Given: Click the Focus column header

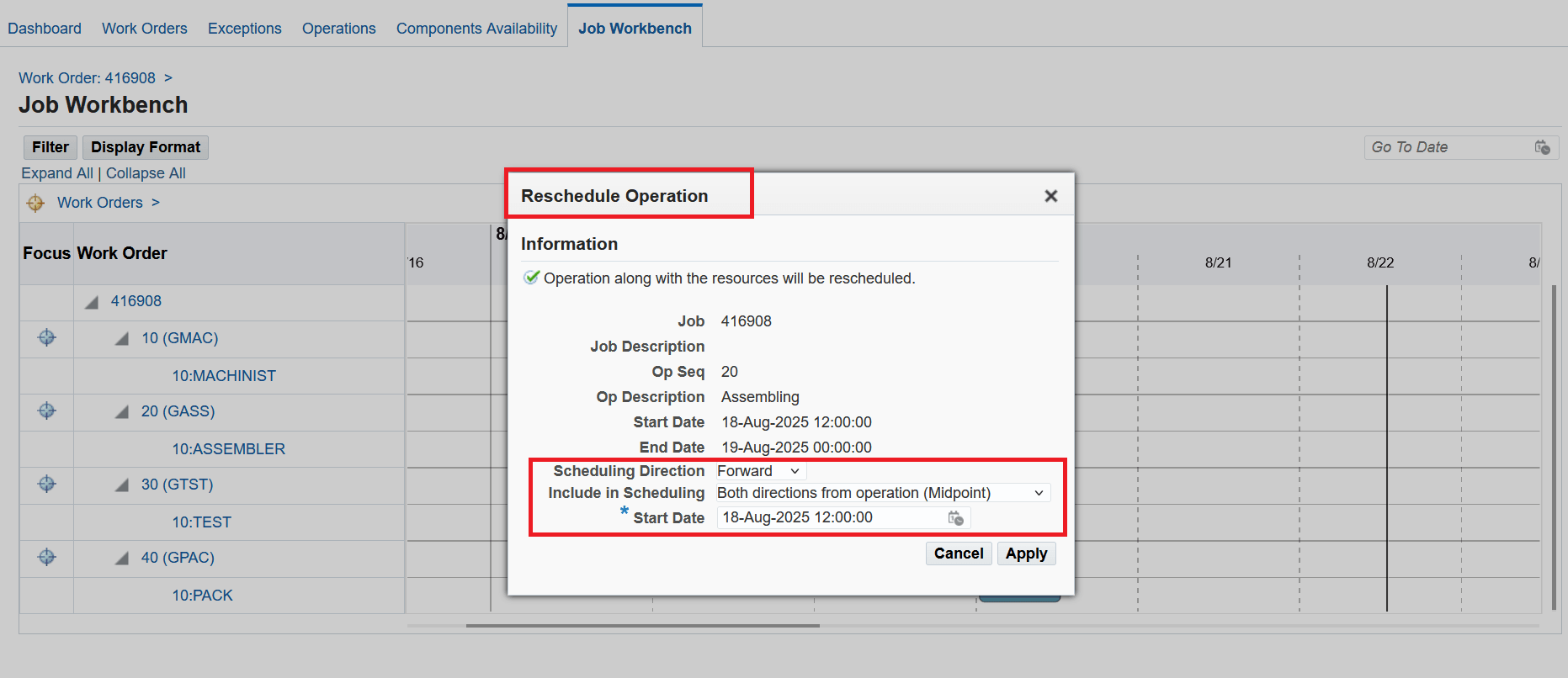Looking at the screenshot, I should [46, 253].
